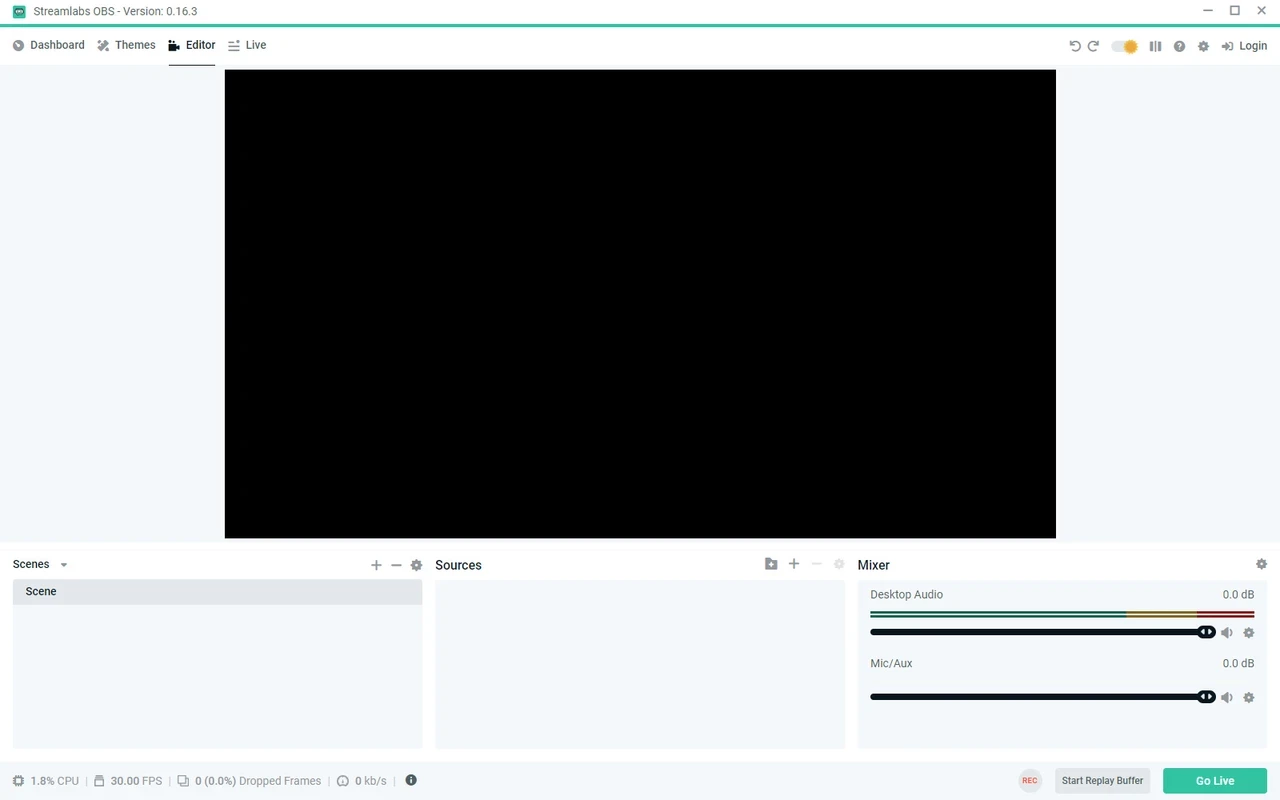Mute Desktop Audio speaker icon
Screen dimensions: 1280x800
[1227, 633]
